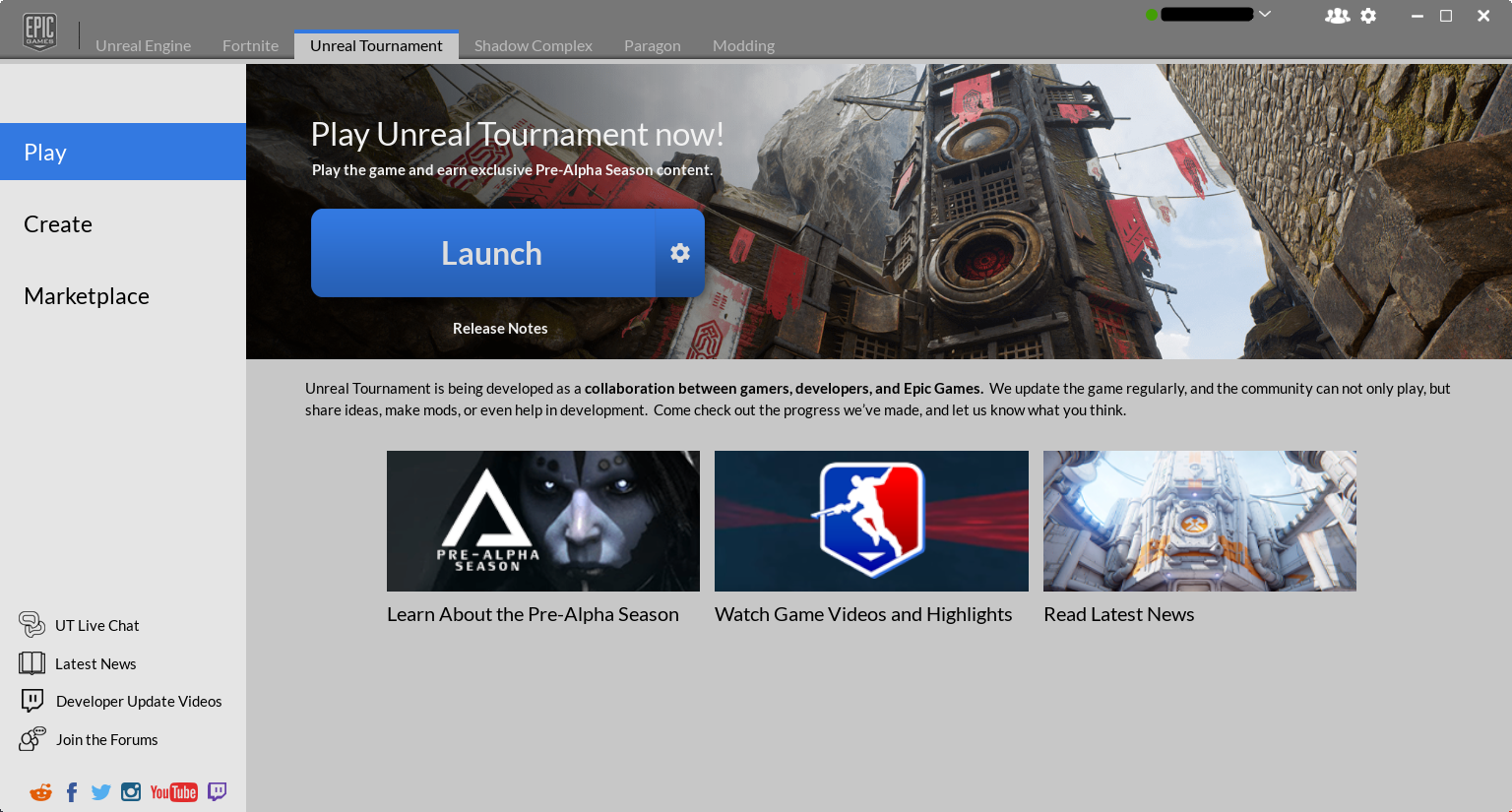Open the friends list icon
Image resolution: width=1512 pixels, height=812 pixels.
pos(1337,16)
